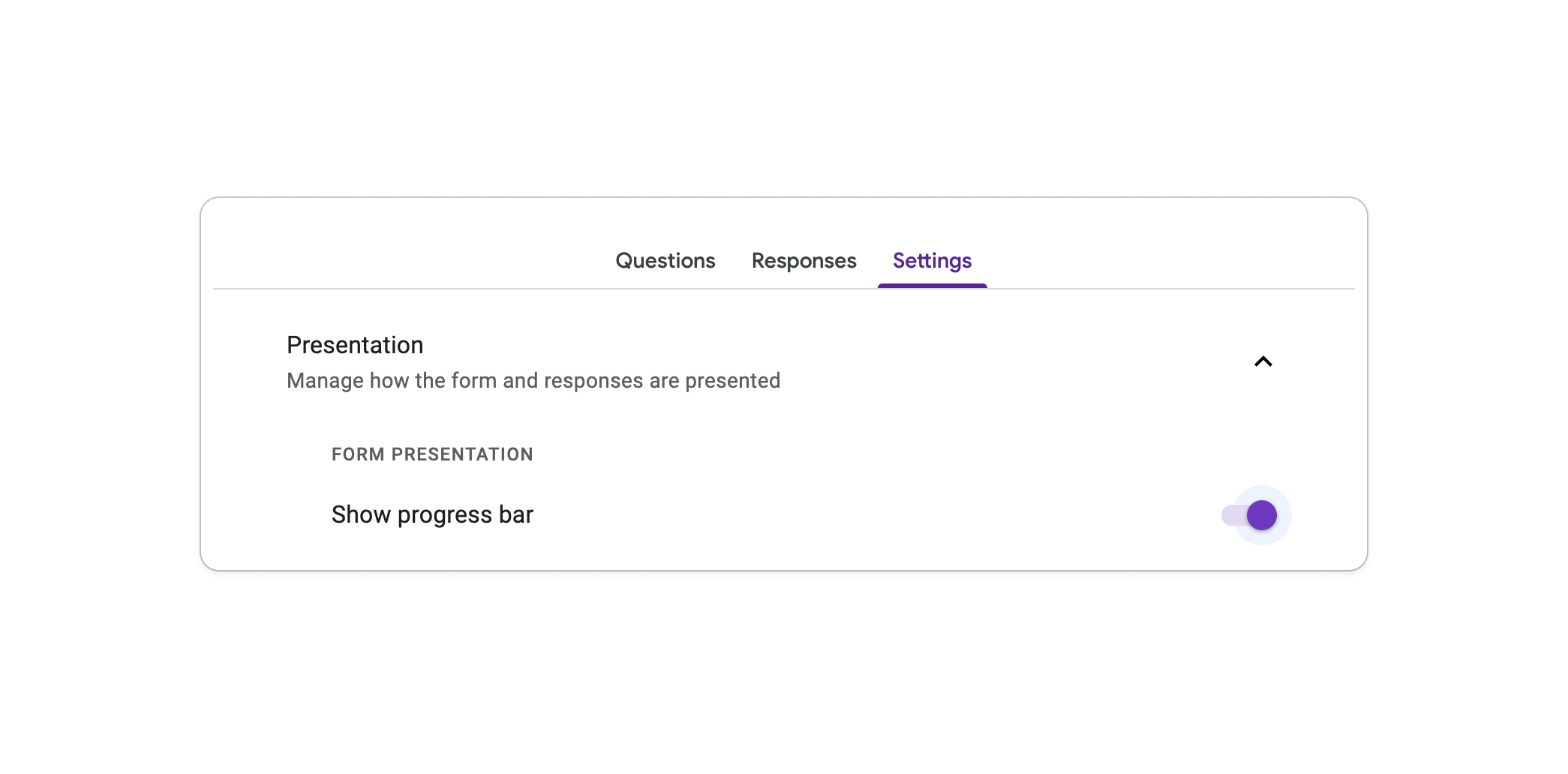The image size is (1568, 774).
Task: Click the FORM PRESENTATION section header
Action: [432, 454]
